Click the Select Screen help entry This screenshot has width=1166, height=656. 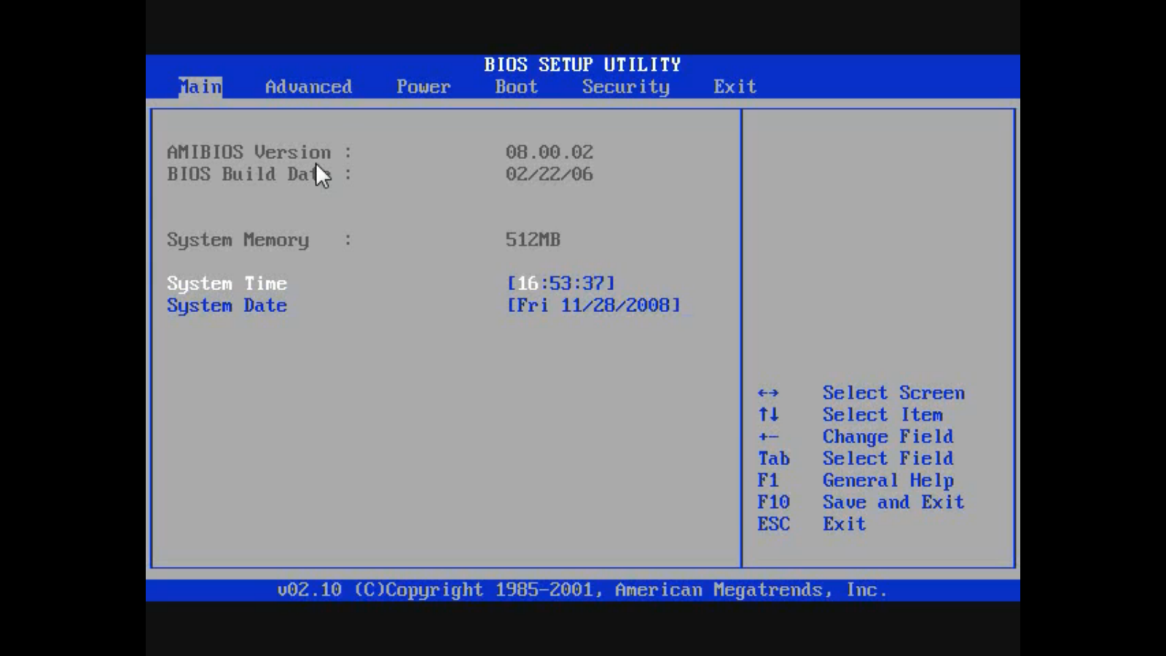(892, 392)
